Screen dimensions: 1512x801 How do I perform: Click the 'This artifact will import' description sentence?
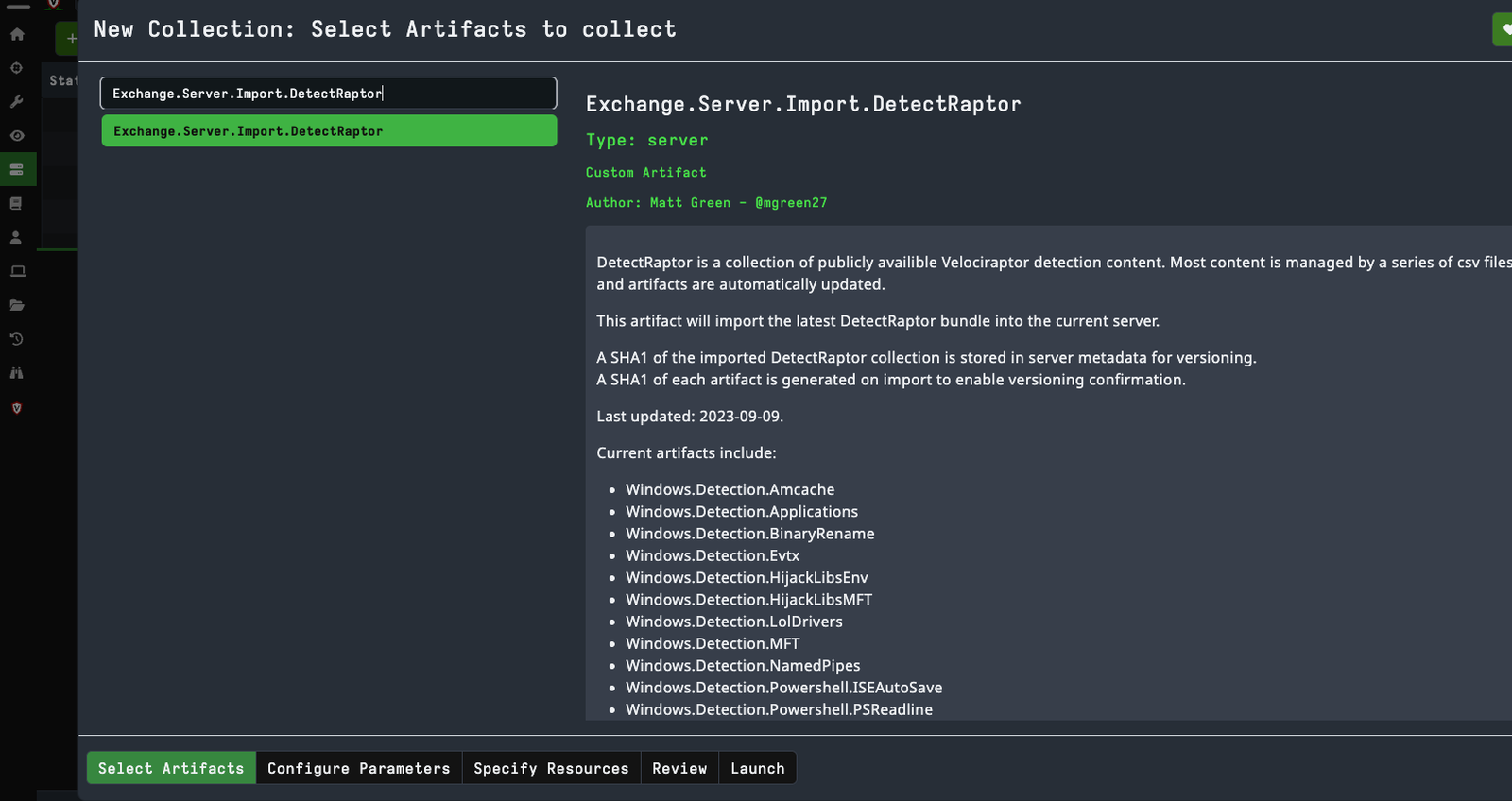[878, 321]
